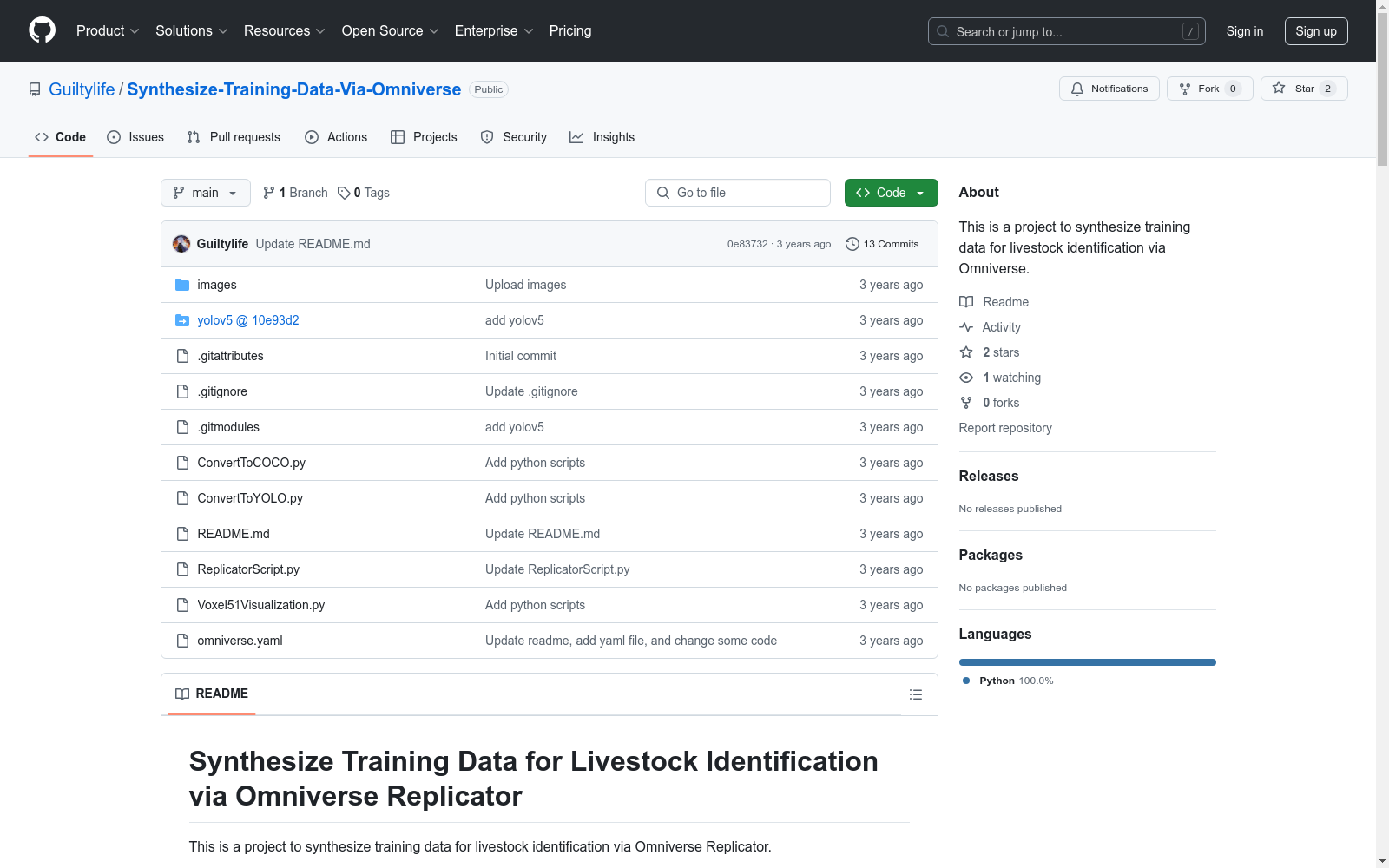Click the Fork count badge 0

[x=1233, y=89]
